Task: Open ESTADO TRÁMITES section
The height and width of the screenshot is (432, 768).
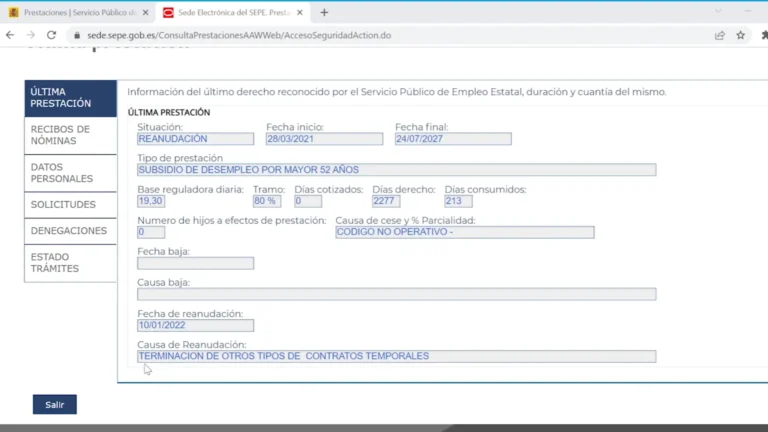Action: pyautogui.click(x=71, y=263)
